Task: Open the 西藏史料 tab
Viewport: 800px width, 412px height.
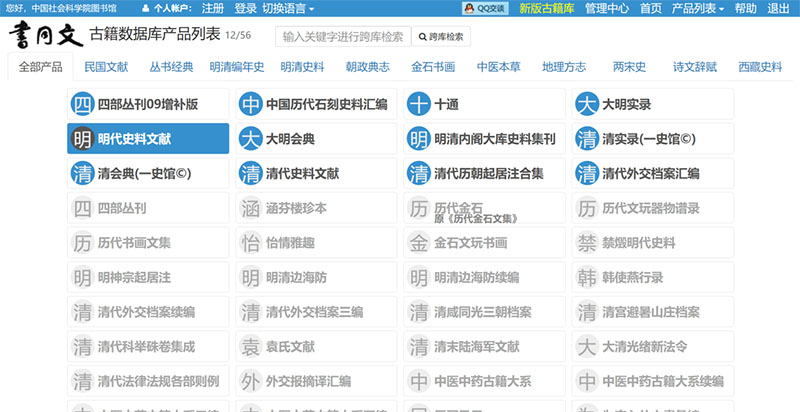Action: click(x=760, y=67)
